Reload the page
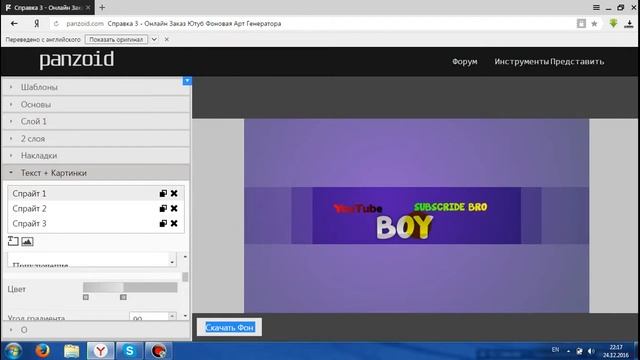Image resolution: width=640 pixels, height=360 pixels. pos(57,24)
